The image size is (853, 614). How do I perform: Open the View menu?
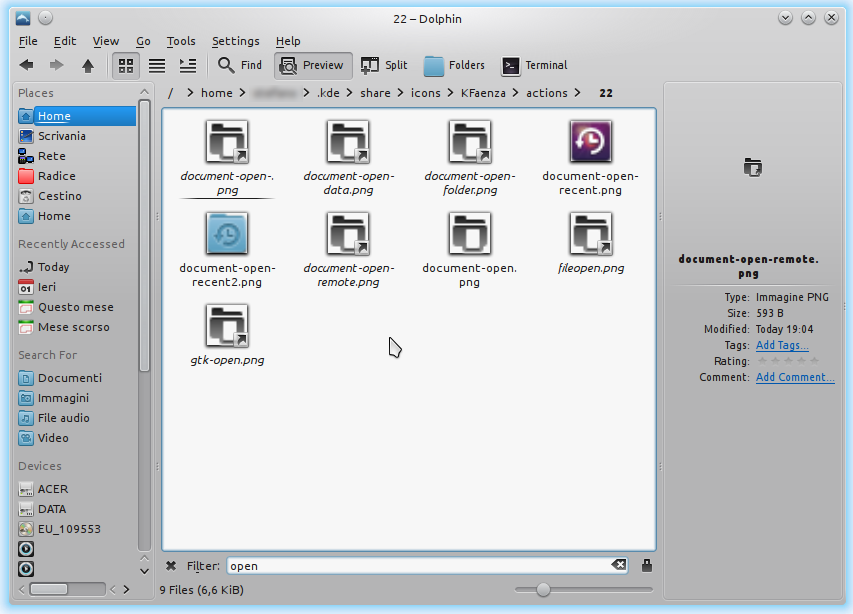tap(106, 41)
